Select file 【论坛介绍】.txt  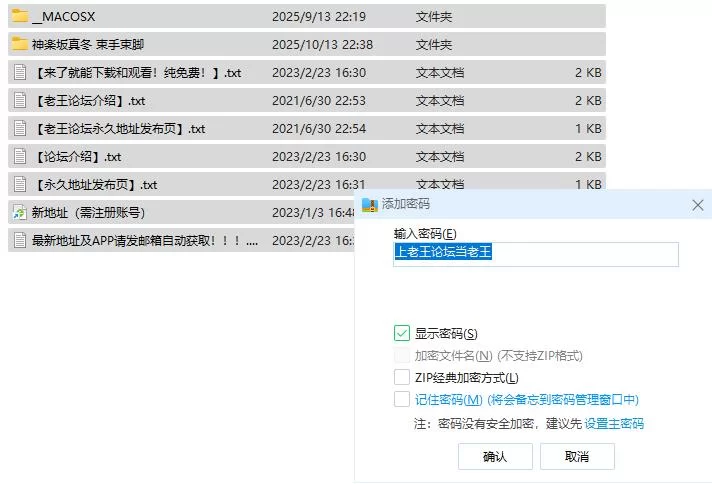pyautogui.click(x=77, y=157)
